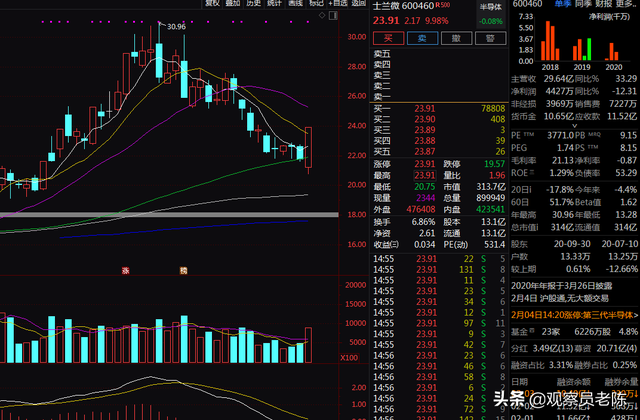The image size is (640, 420).
Task: Click the 返回 back button
Action: [x=358, y=3]
